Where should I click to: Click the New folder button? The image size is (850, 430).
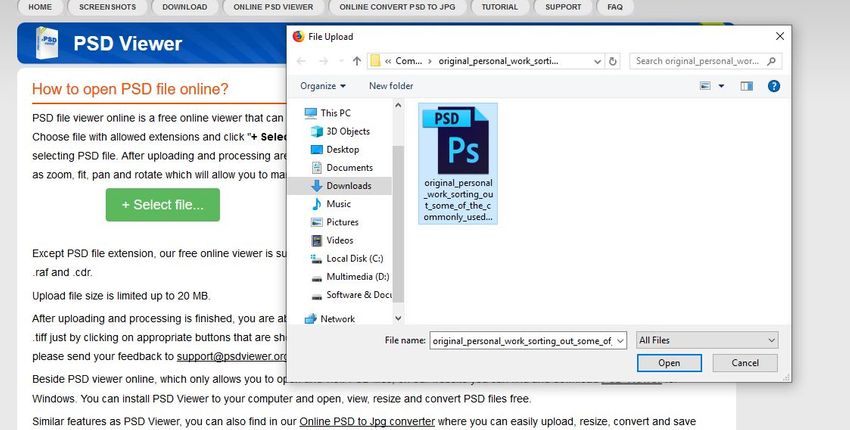[x=391, y=86]
